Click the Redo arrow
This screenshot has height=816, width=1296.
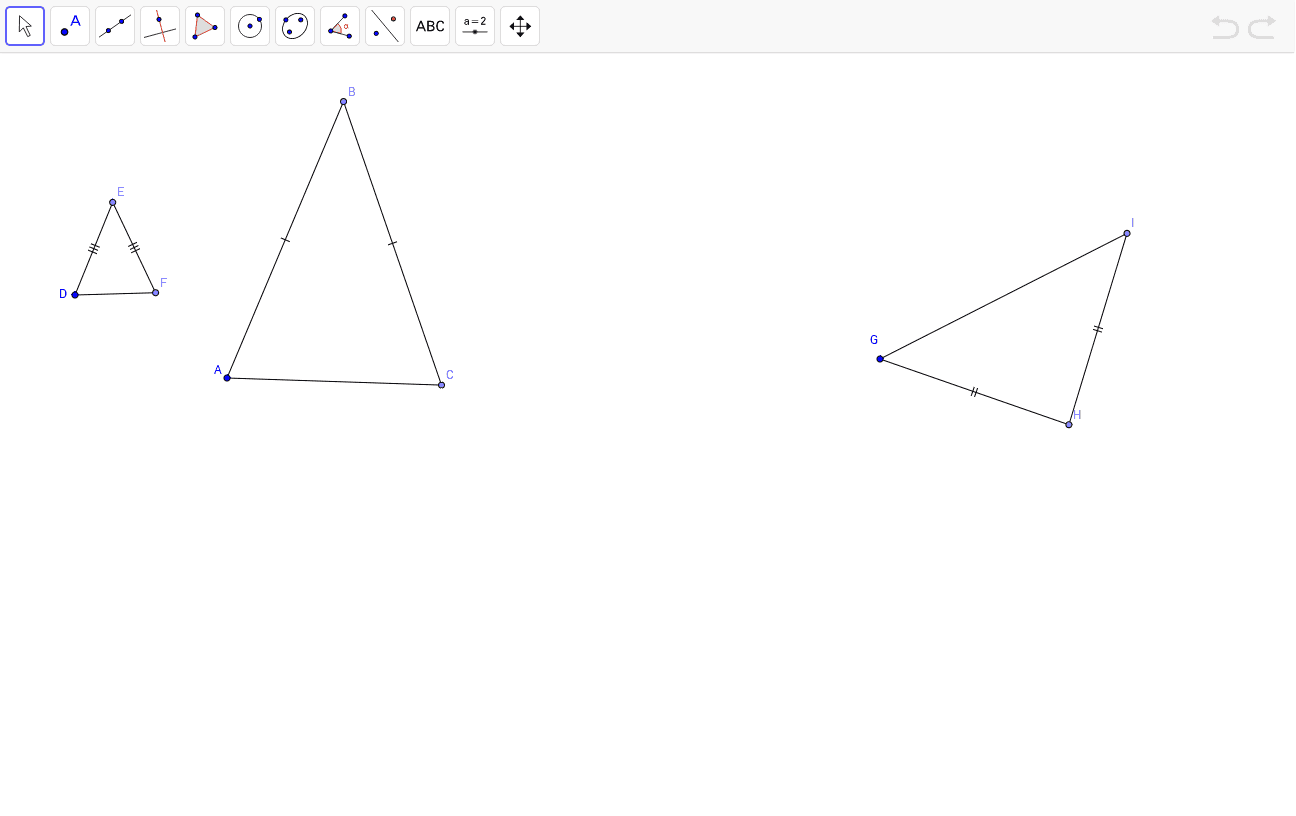click(x=1262, y=27)
